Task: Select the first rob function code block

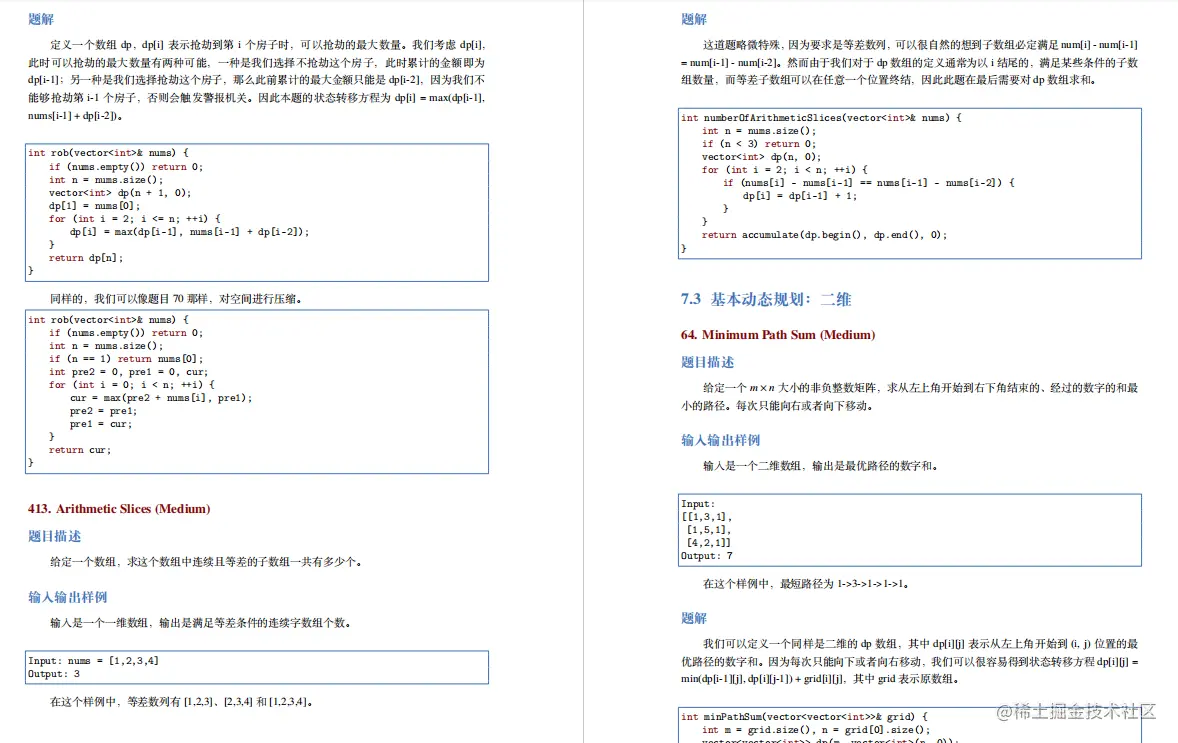Action: point(256,211)
